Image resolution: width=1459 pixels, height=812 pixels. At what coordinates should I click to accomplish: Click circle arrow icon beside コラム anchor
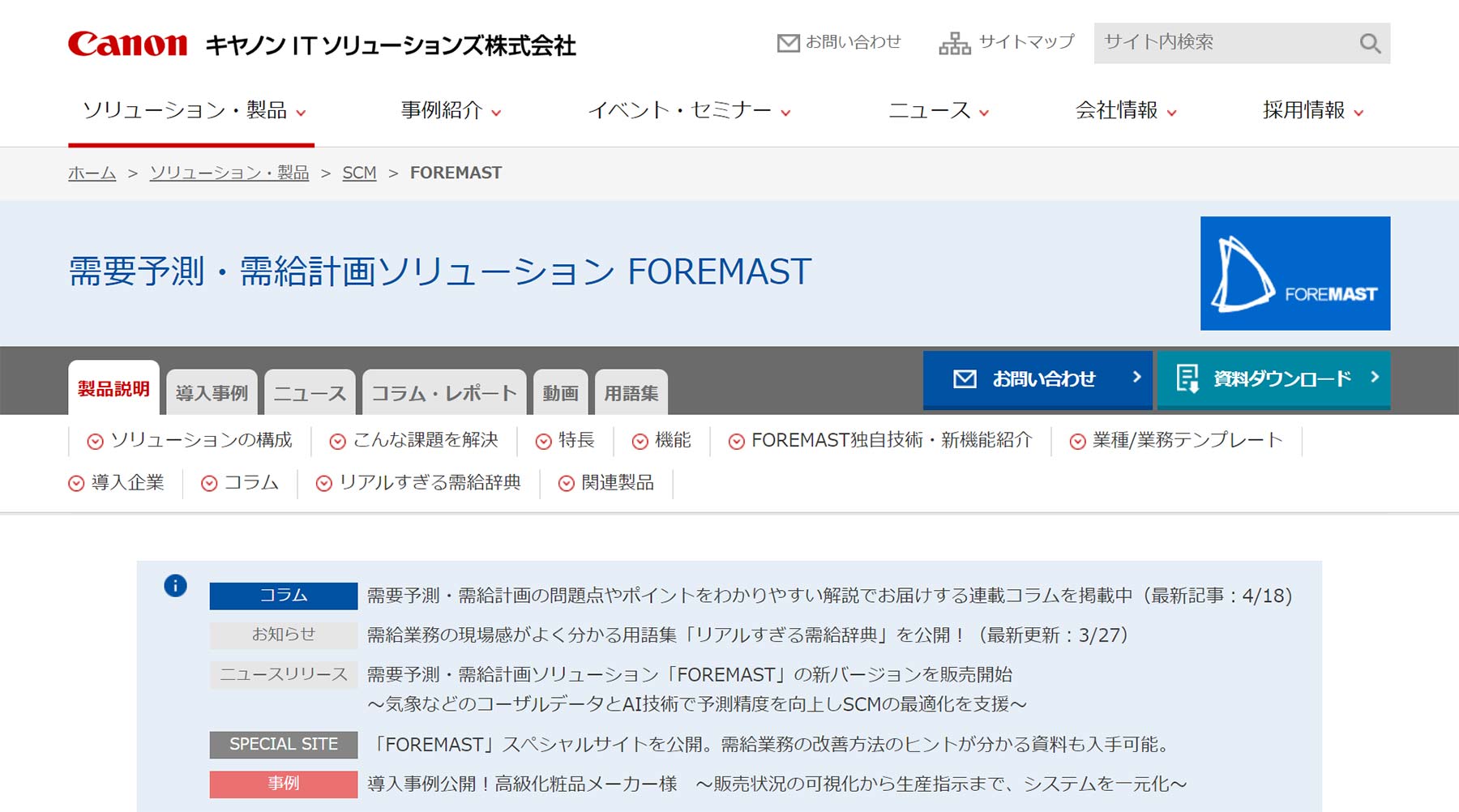pyautogui.click(x=209, y=483)
